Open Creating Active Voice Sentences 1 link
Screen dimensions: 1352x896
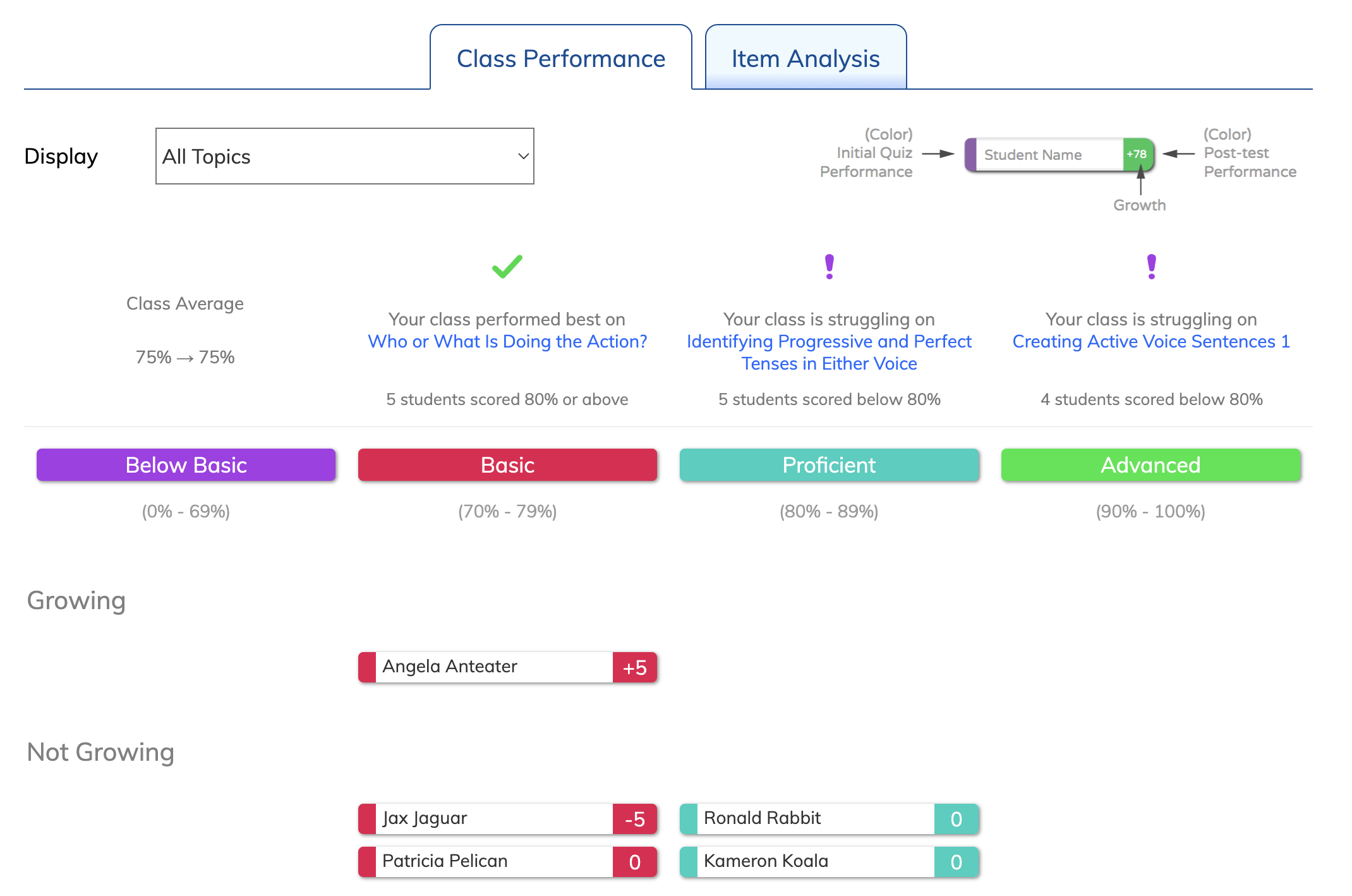[x=1151, y=341]
